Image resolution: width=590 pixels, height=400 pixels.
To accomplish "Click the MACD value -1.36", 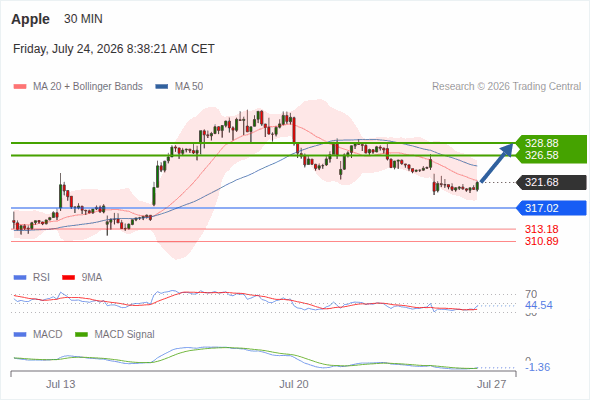I will pyautogui.click(x=538, y=367).
